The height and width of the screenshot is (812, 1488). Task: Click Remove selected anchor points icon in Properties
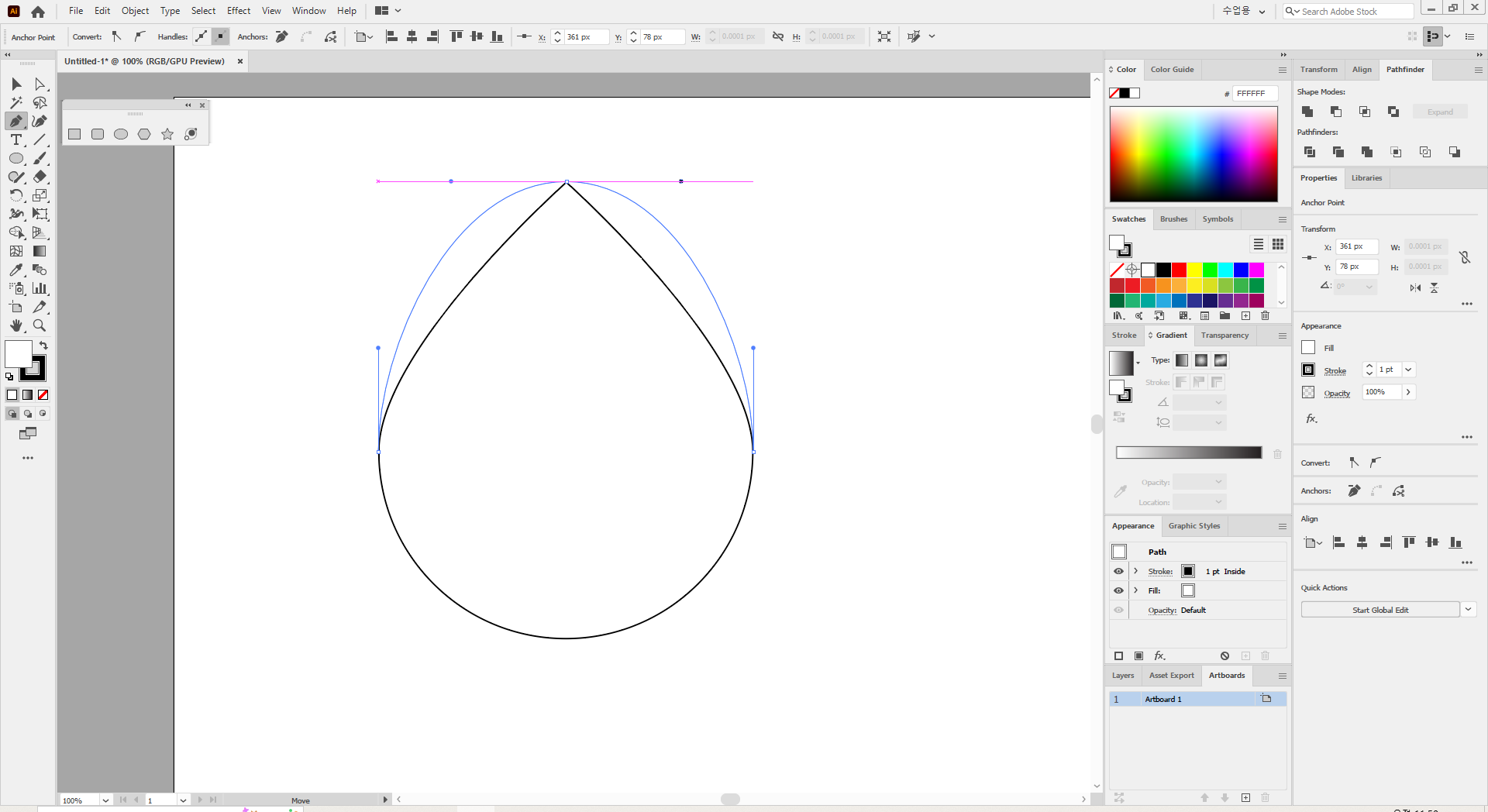1354,490
